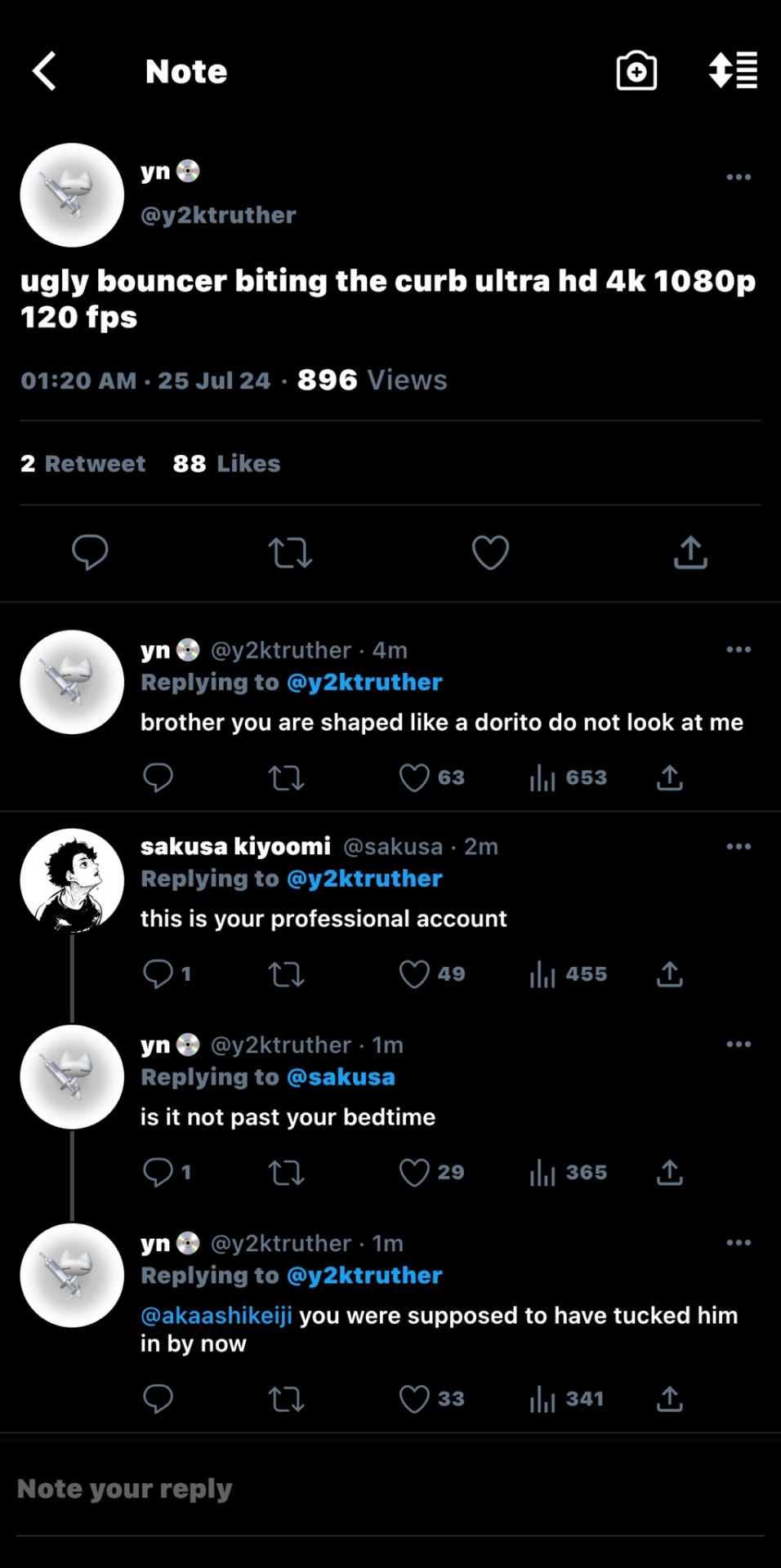
Task: Like the main note with heart icon
Action: (x=490, y=552)
